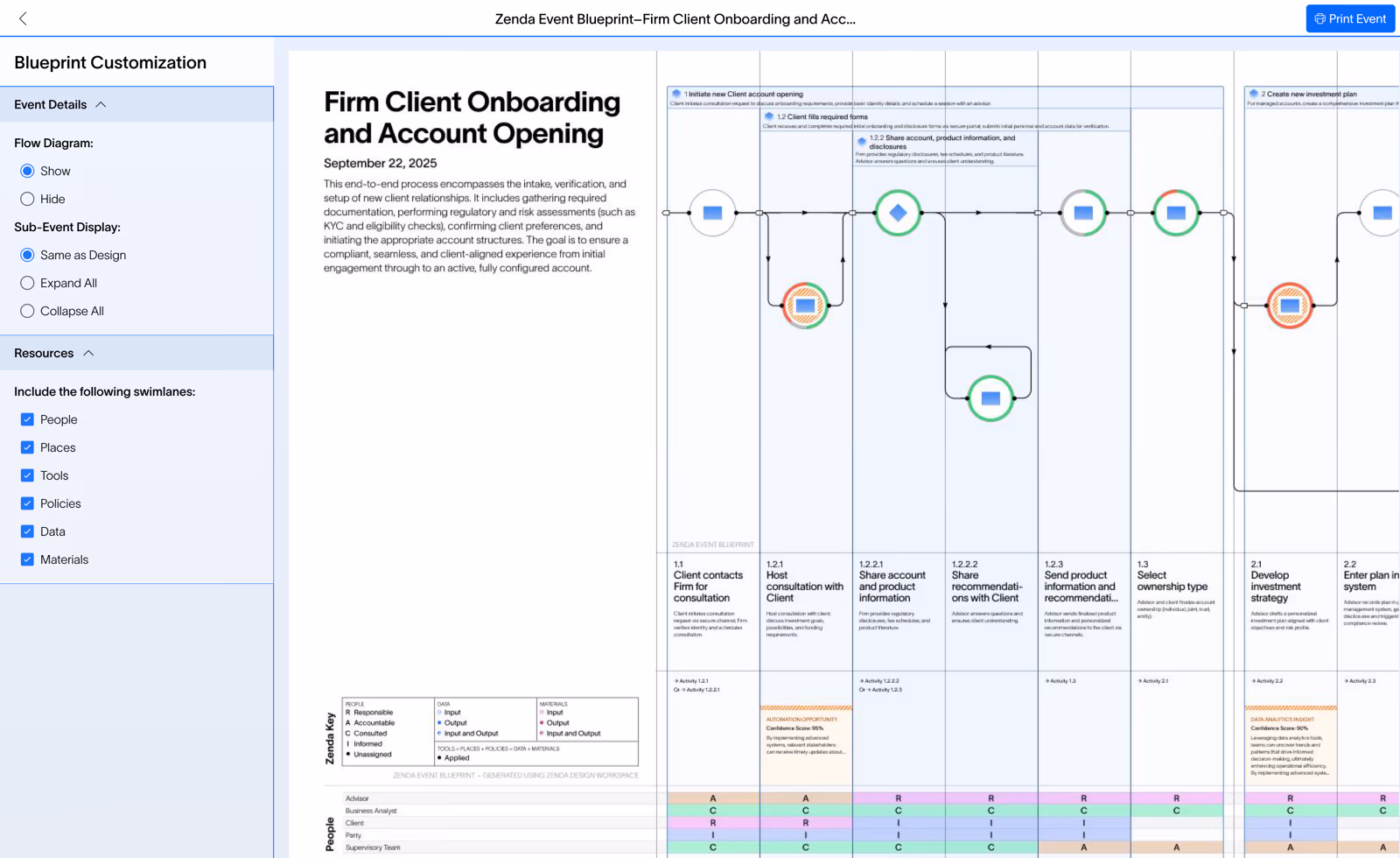Screen dimensions: 1400x858
Task: Click the first gray-ringed activity node
Action: [x=712, y=213]
